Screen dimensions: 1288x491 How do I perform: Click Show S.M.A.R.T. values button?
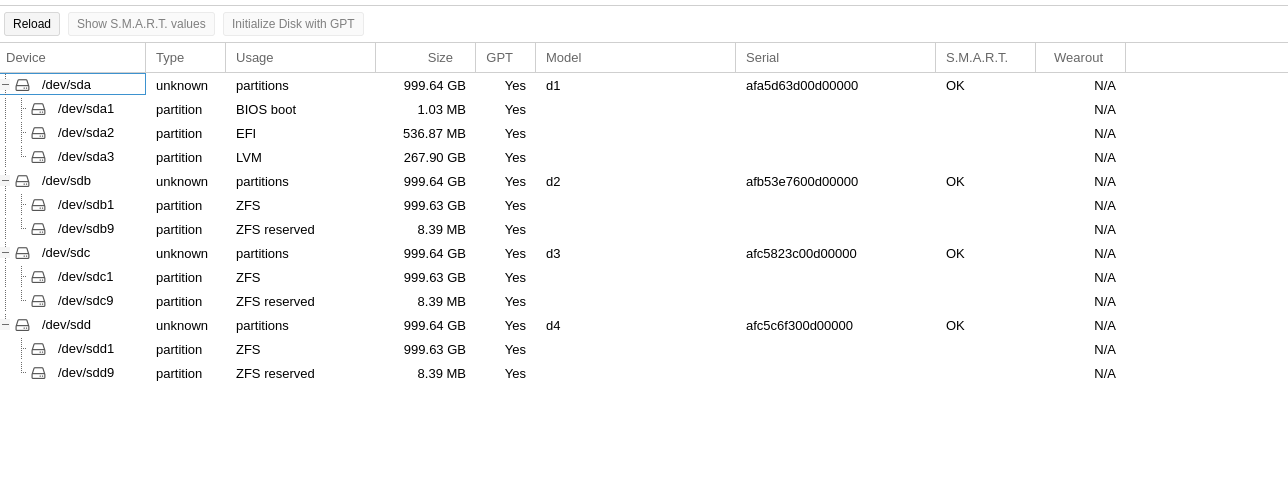[x=141, y=24]
